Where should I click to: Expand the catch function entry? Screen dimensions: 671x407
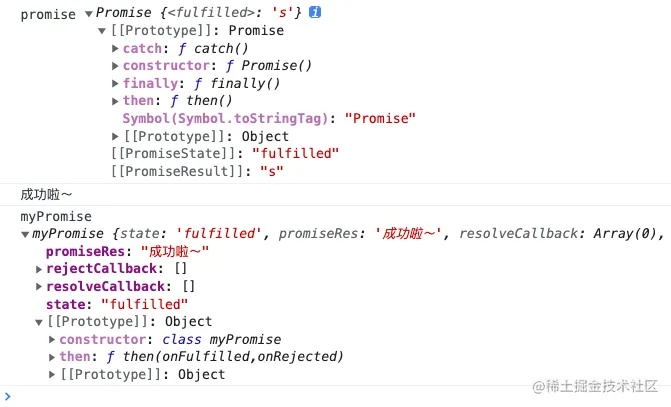coord(115,48)
